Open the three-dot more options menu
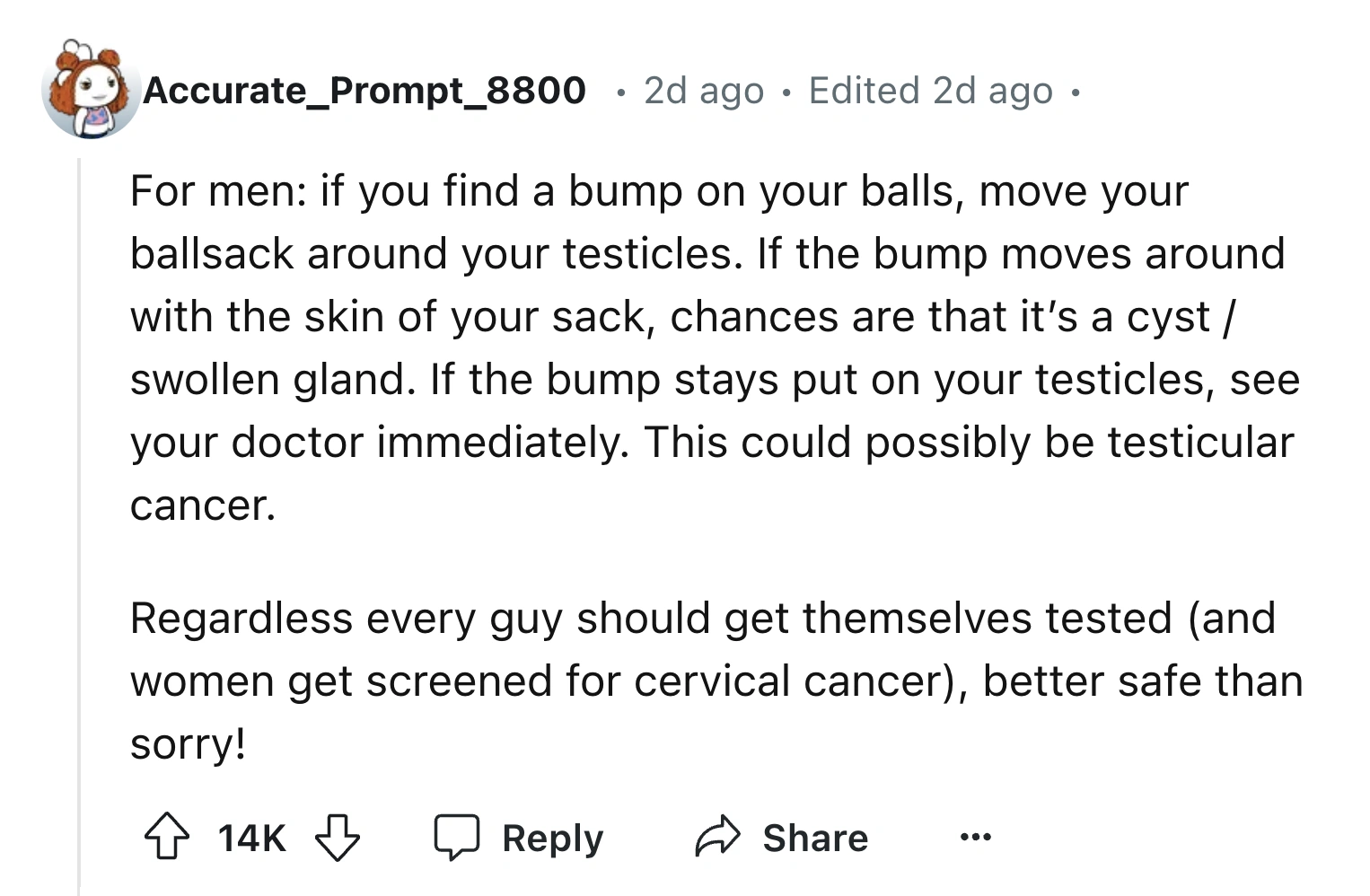 click(975, 837)
